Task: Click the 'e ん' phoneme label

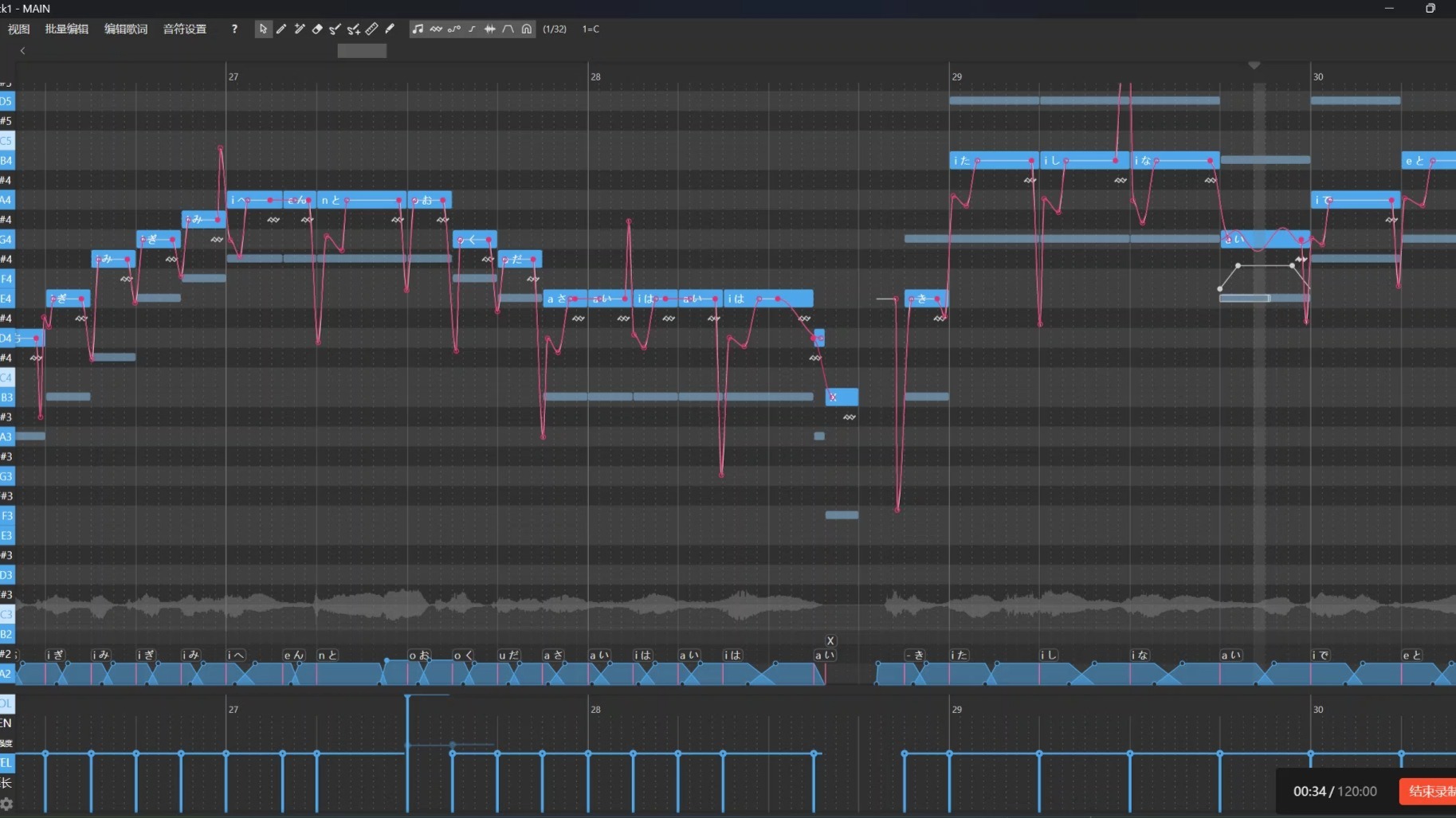Action: coord(294,655)
